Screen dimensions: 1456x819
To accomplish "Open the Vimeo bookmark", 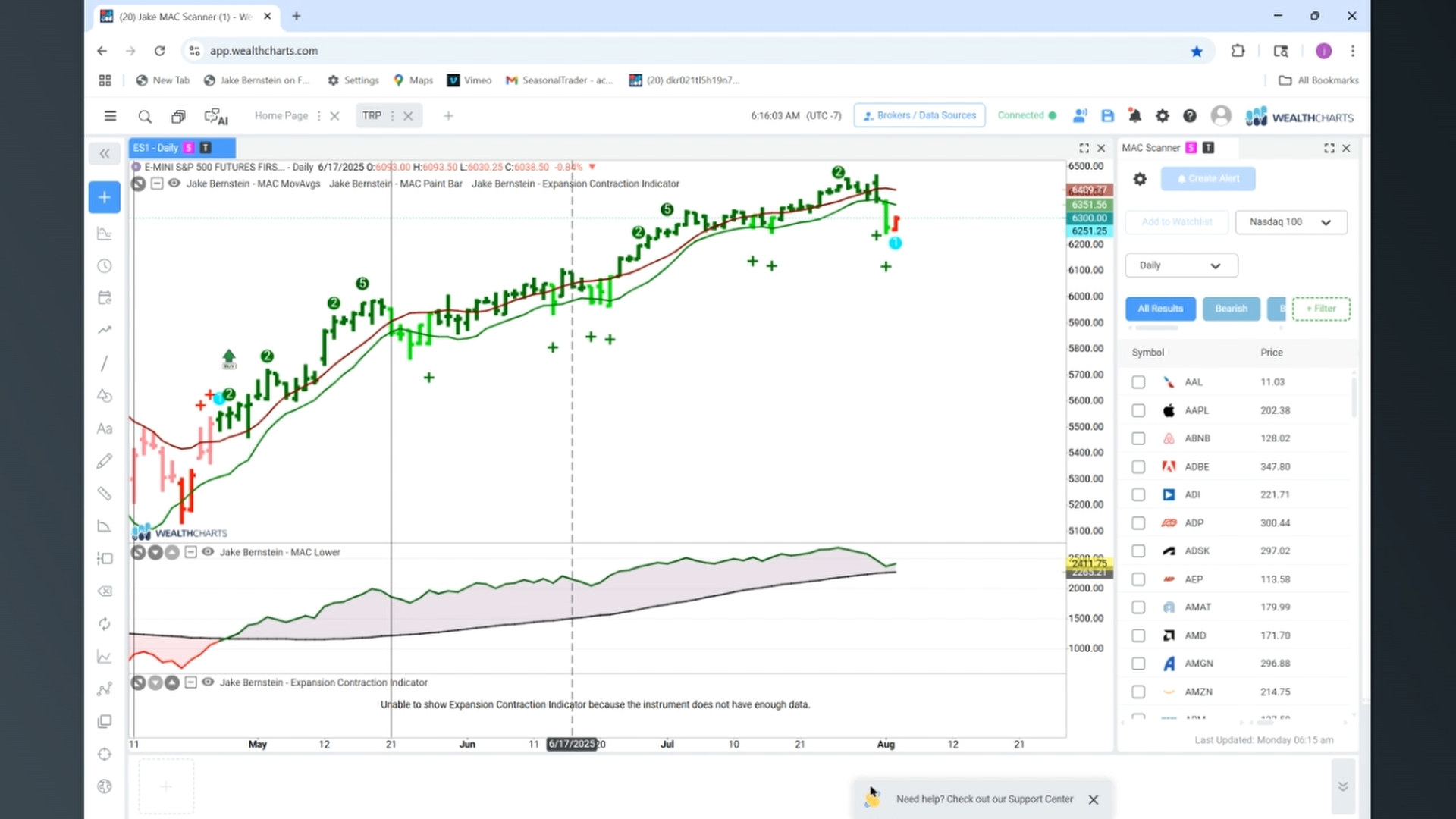I will point(469,80).
